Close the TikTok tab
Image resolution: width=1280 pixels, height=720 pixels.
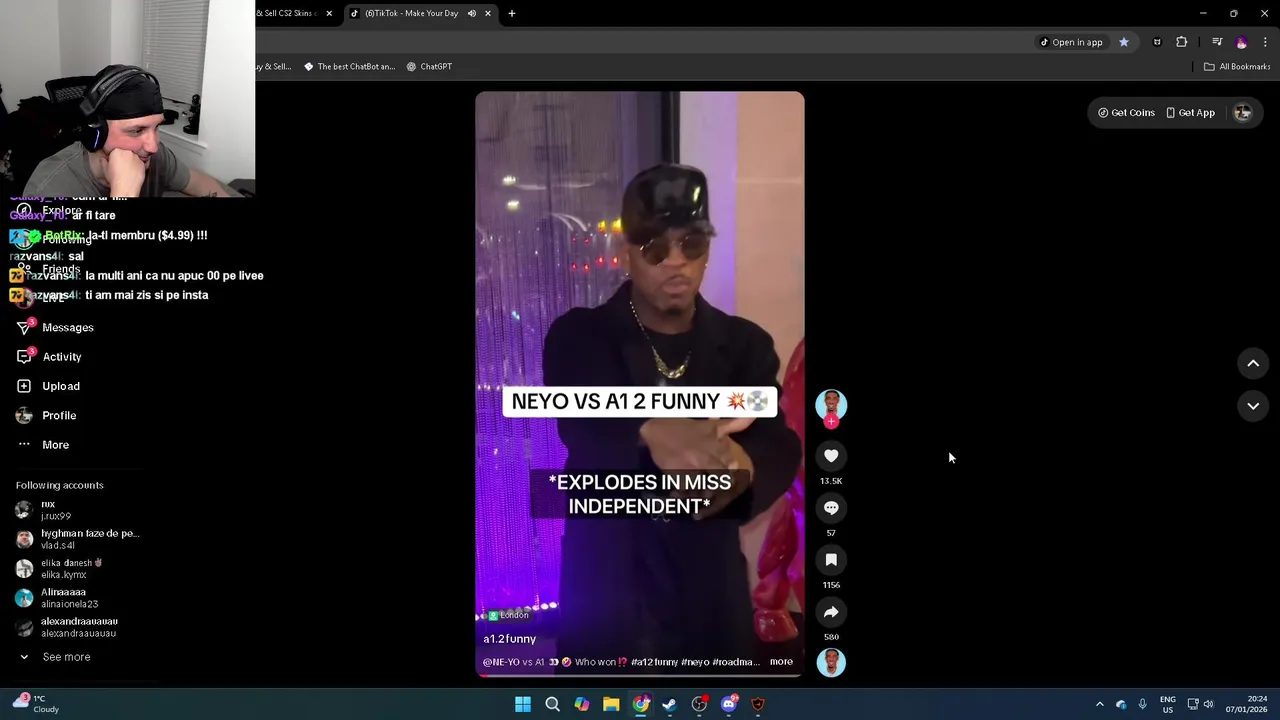488,14
